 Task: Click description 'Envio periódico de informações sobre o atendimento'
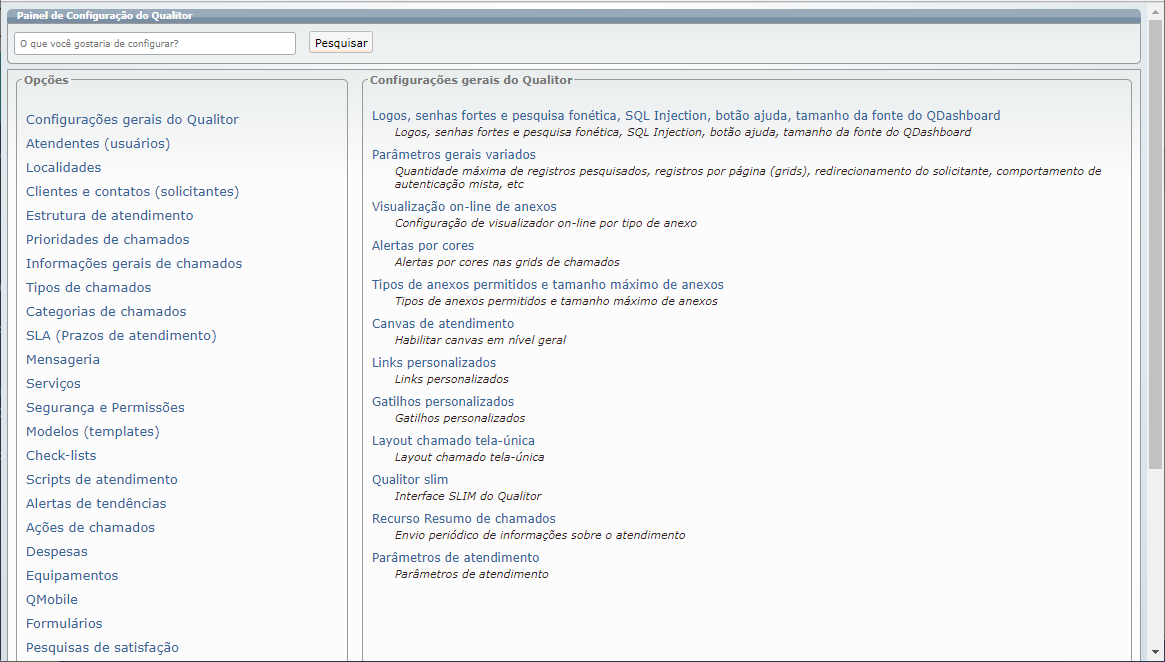540,535
